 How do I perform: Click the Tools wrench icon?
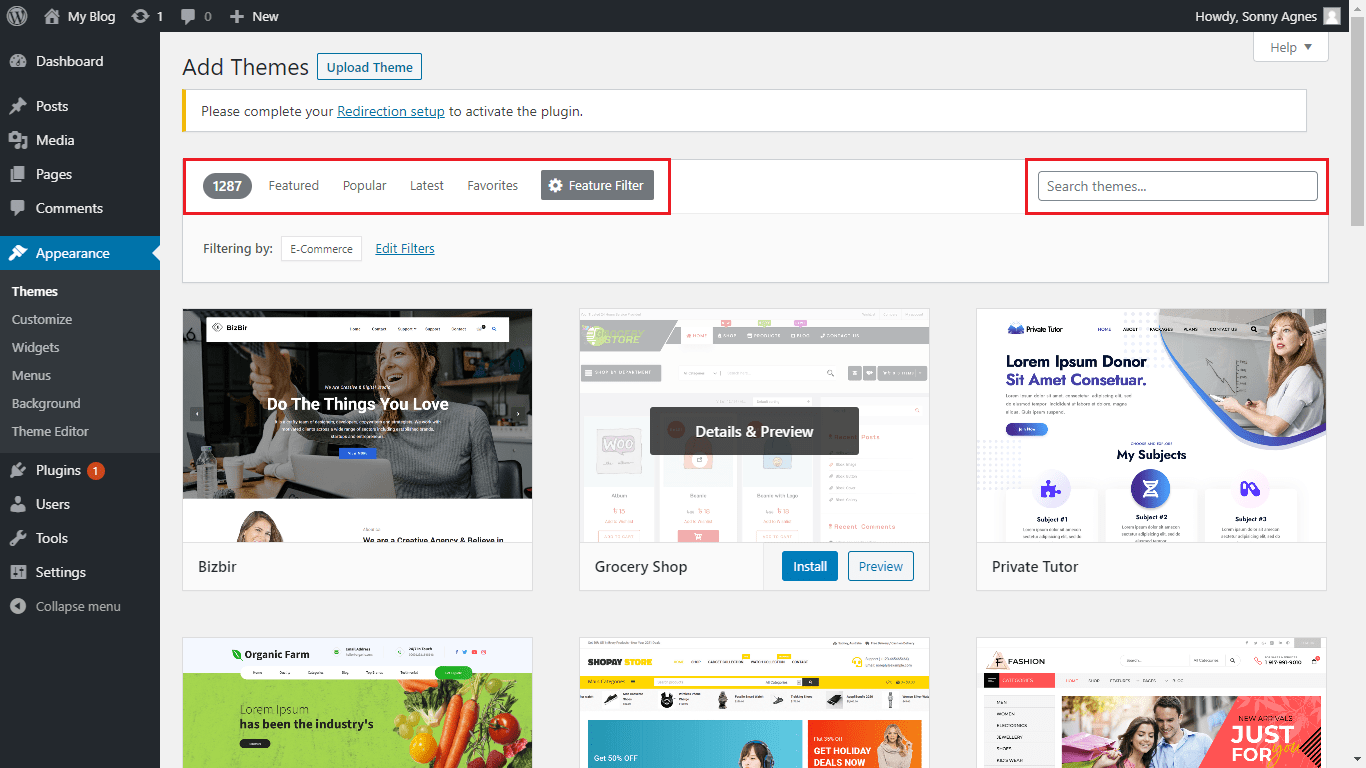18,538
